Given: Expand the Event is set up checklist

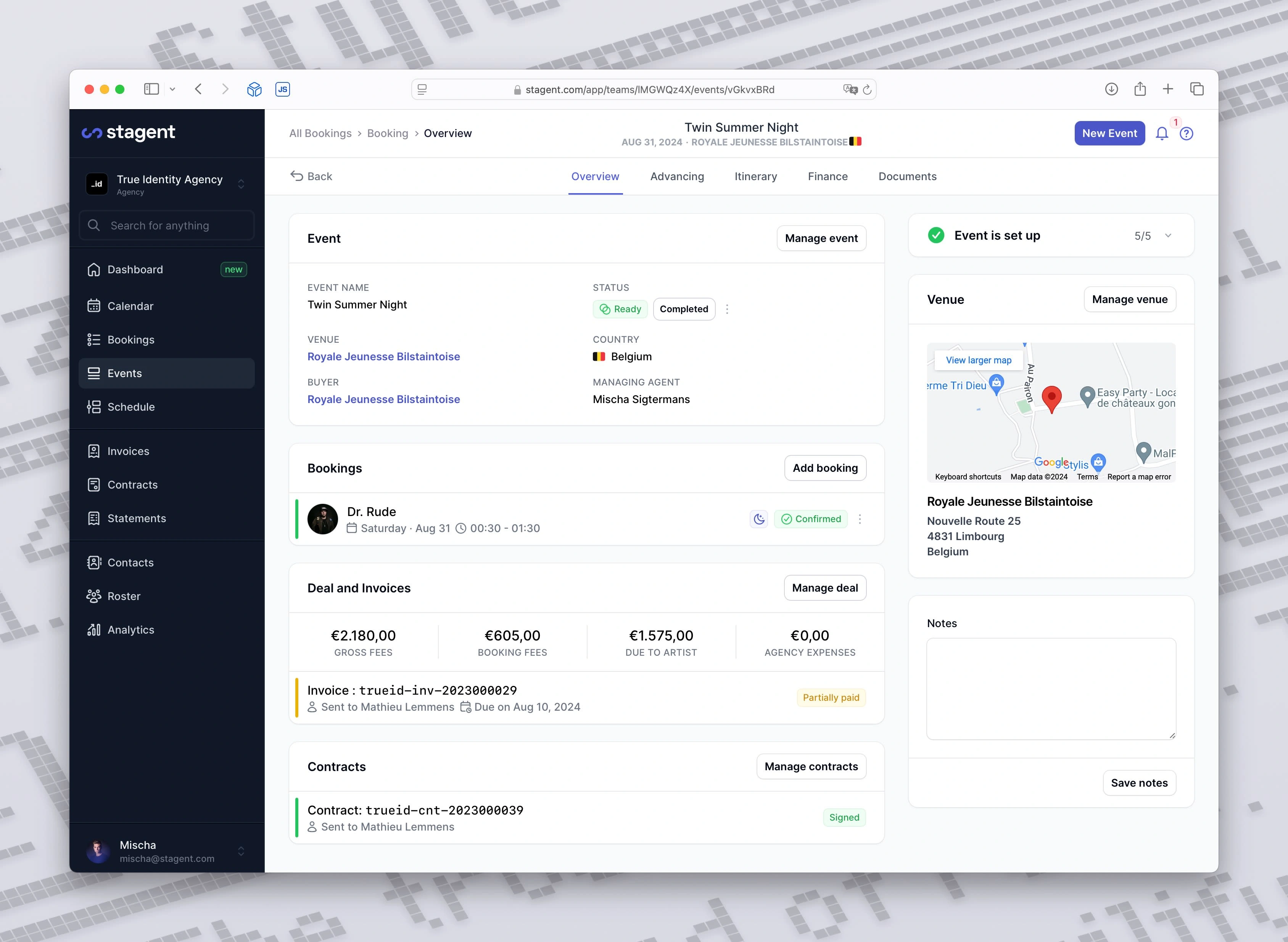Looking at the screenshot, I should pyautogui.click(x=1168, y=235).
